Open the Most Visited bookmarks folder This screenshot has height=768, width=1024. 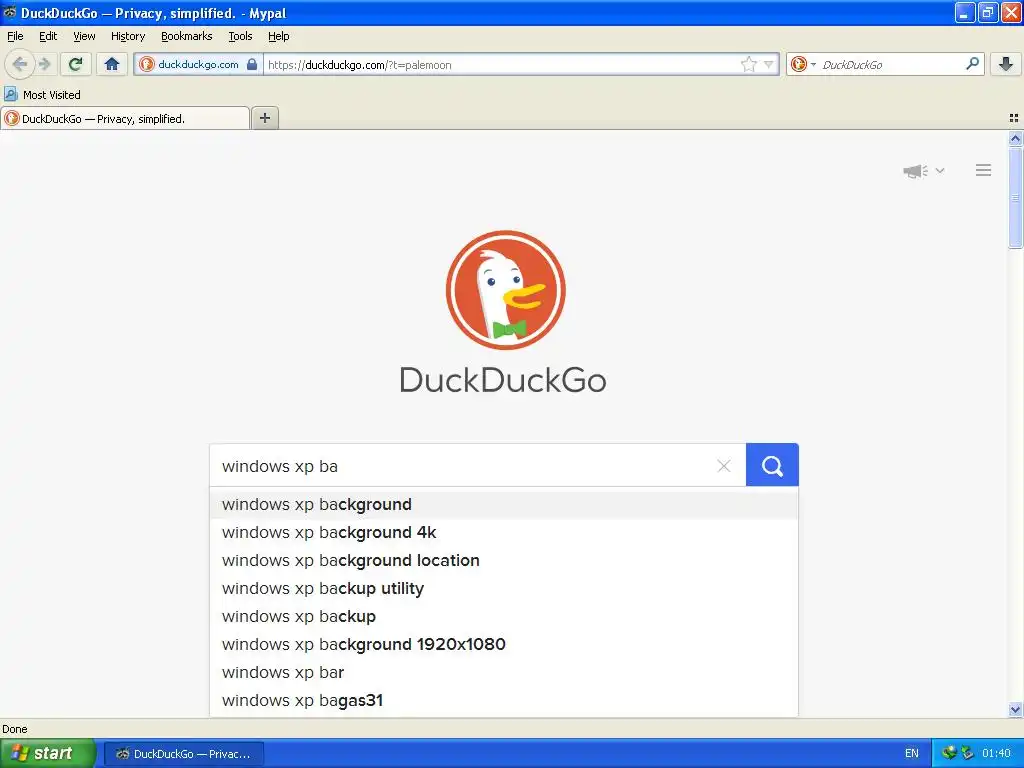click(x=42, y=95)
